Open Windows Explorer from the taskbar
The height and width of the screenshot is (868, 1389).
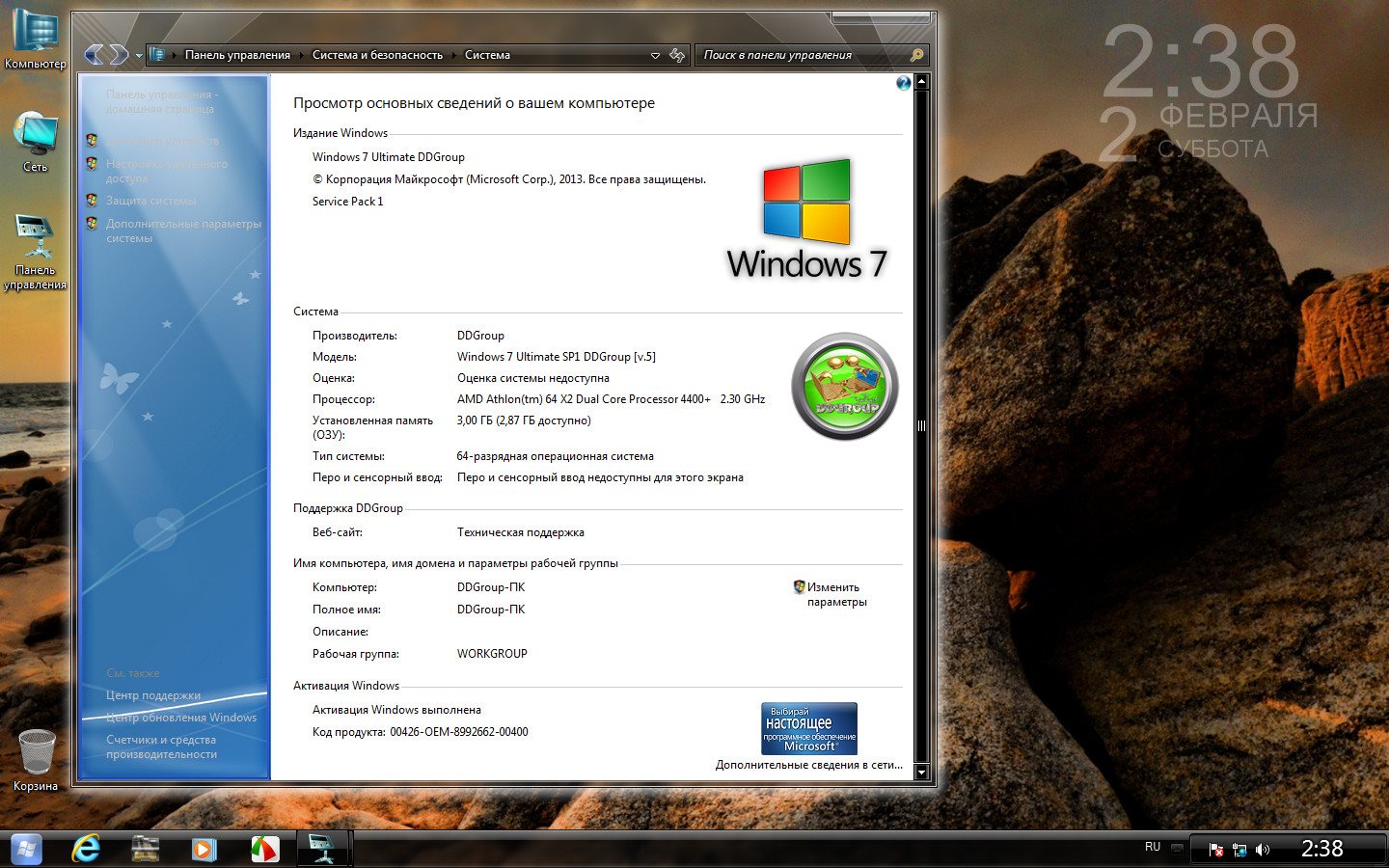[x=146, y=849]
